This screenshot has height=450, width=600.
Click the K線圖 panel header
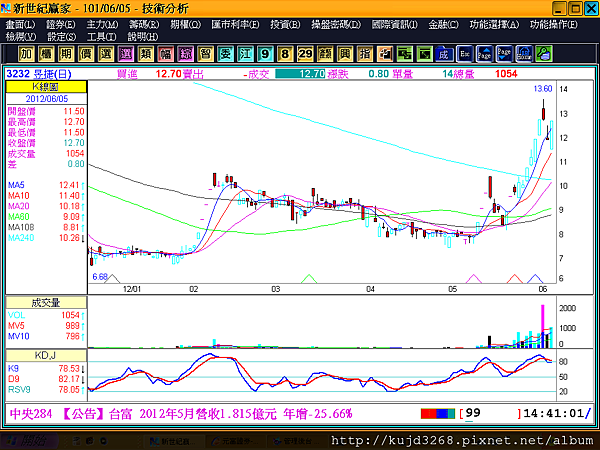[x=46, y=87]
